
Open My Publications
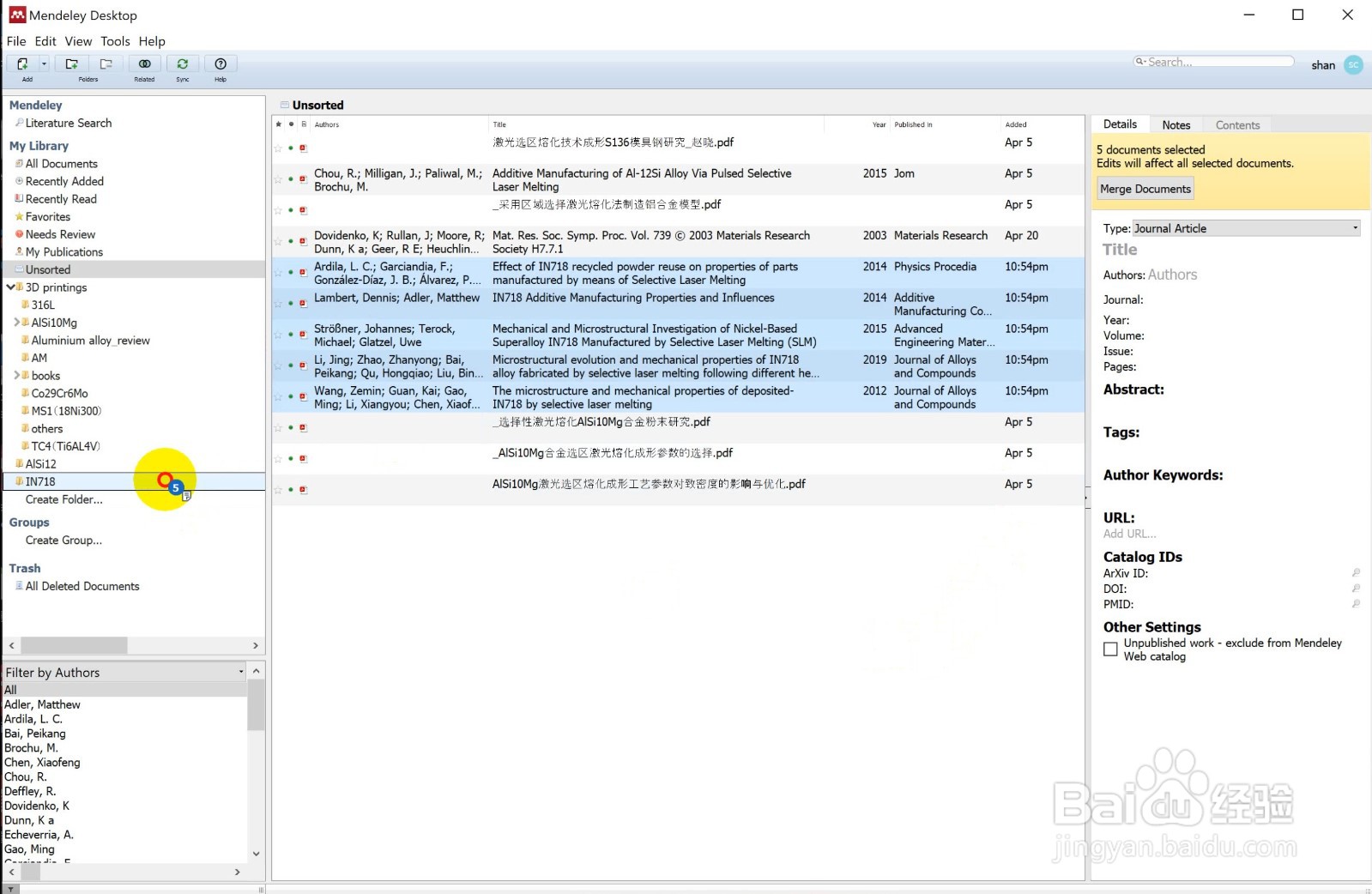(x=63, y=252)
